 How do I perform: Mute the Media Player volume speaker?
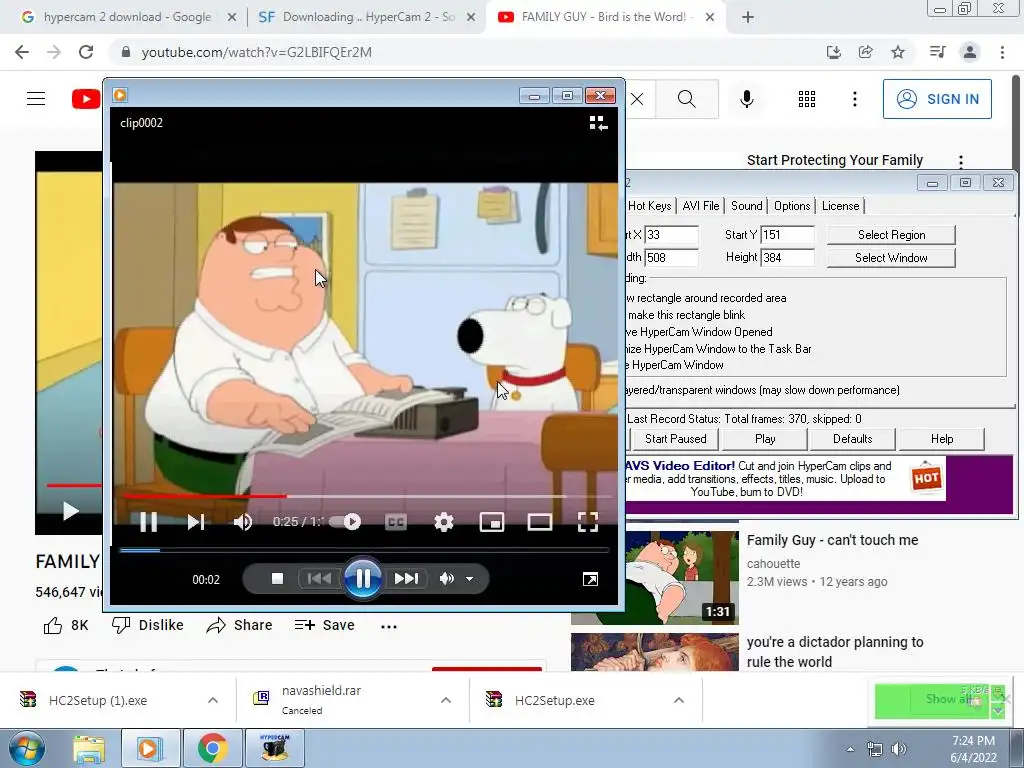pos(447,579)
